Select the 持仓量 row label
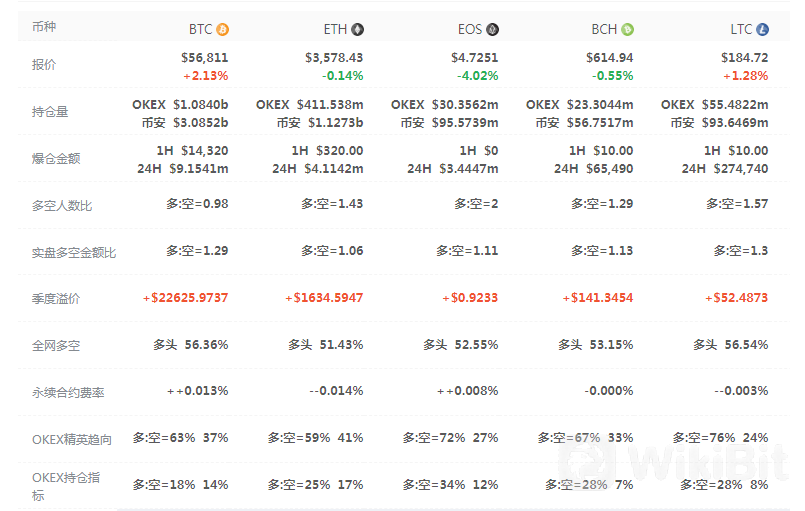The height and width of the screenshot is (511, 805). pos(50,112)
